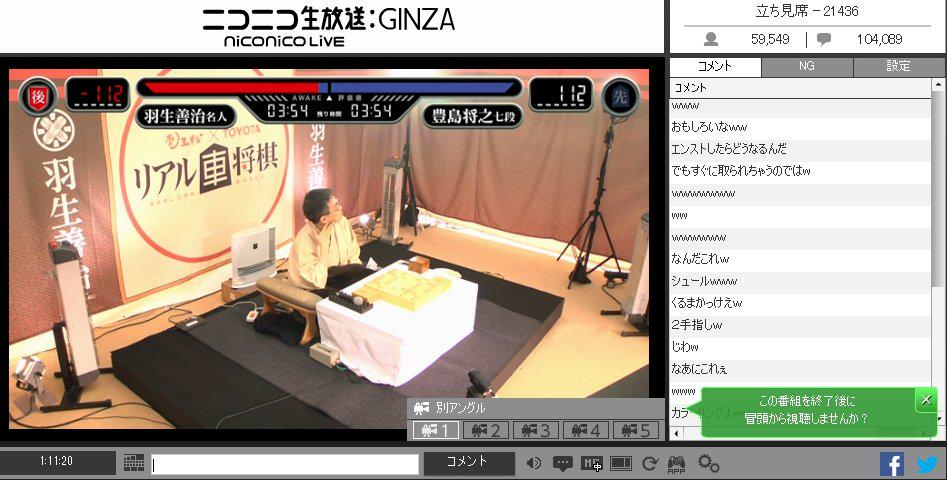Click the 別アングル camera header icon
Viewport: 947px width, 480px height.
(x=422, y=409)
